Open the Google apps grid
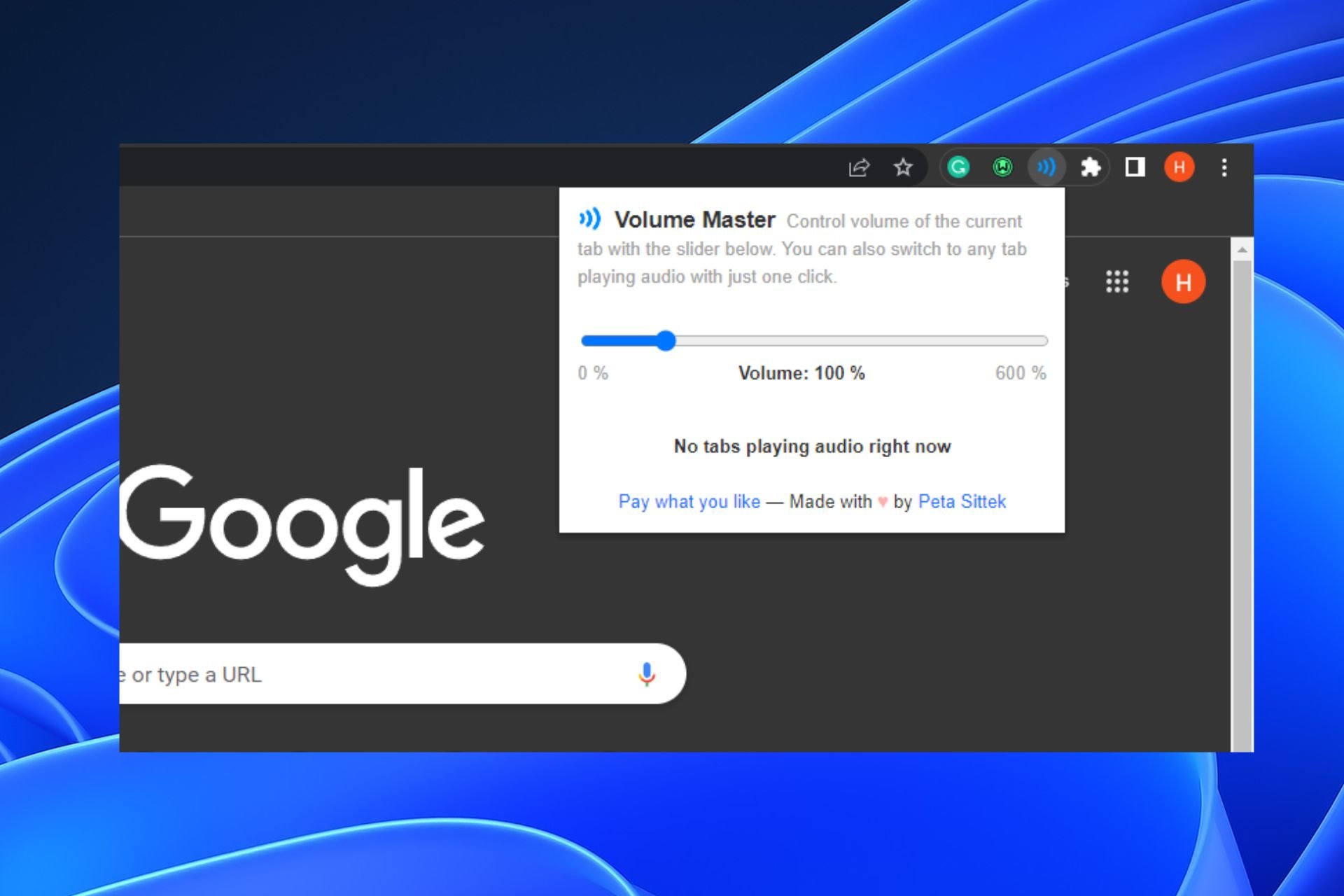The width and height of the screenshot is (1344, 896). point(1117,281)
